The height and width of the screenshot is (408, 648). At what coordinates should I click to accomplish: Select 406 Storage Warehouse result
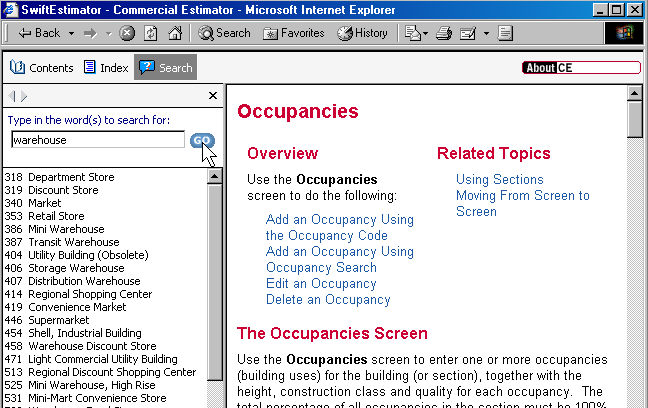[x=64, y=268]
